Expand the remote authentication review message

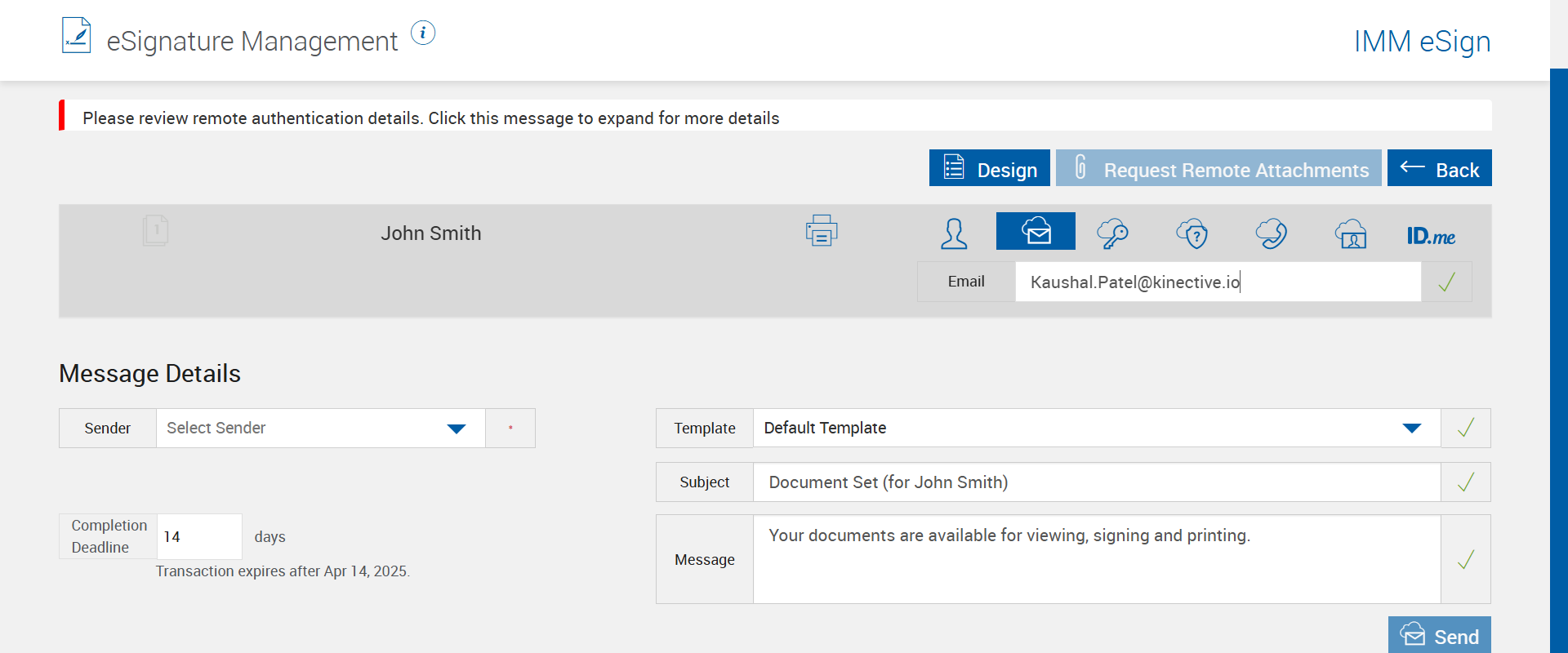pos(431,118)
